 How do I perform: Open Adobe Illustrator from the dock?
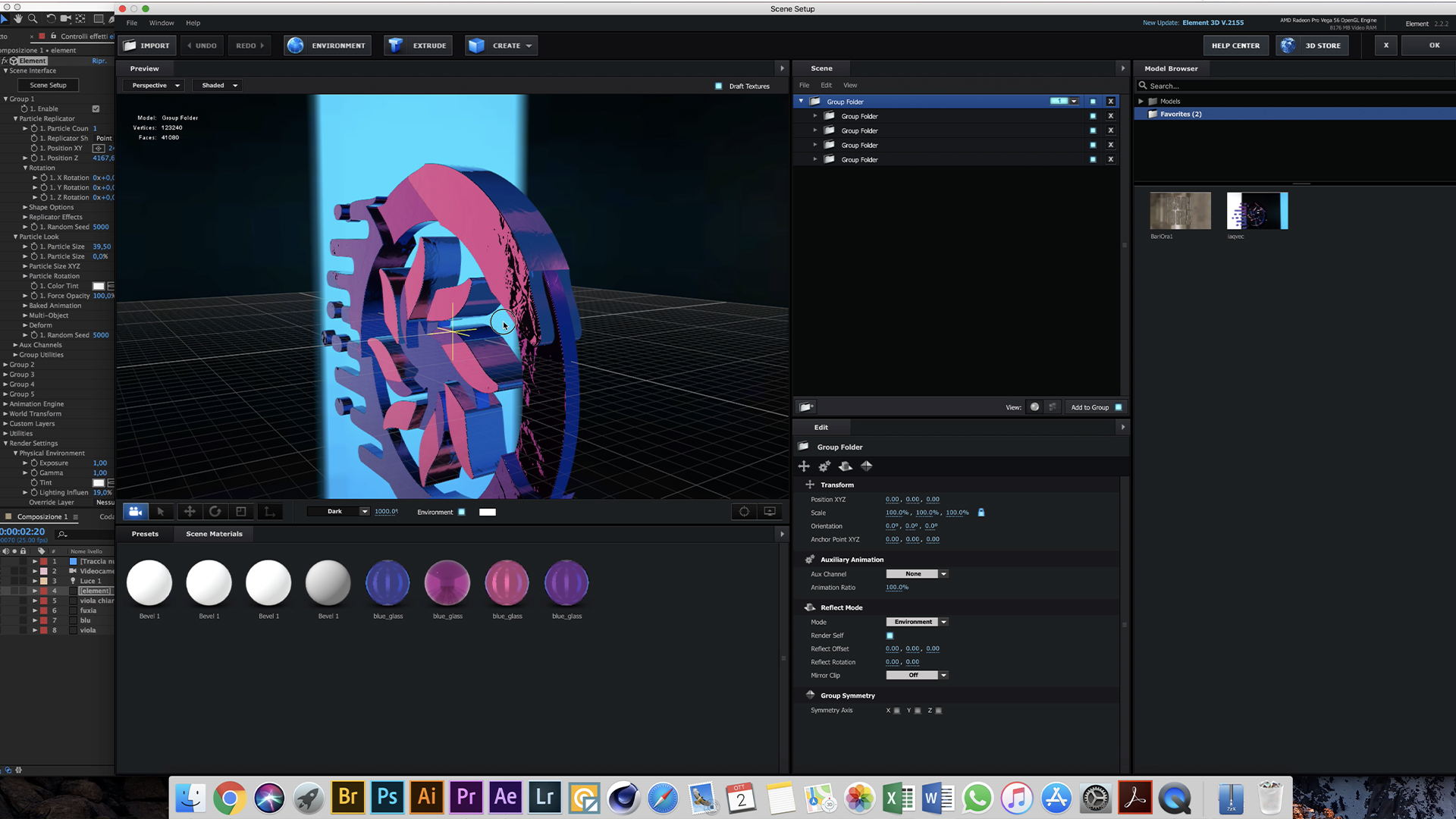[x=427, y=797]
